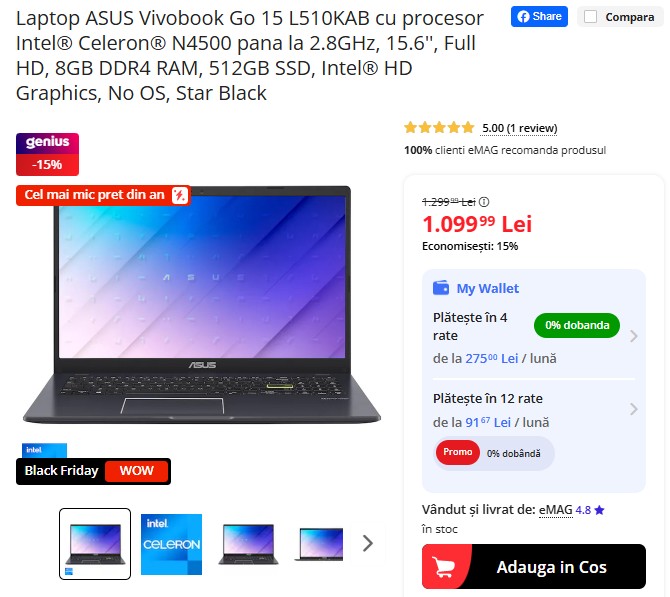The image size is (670, 597).
Task: Tick the Compara checkbox
Action: [x=590, y=17]
